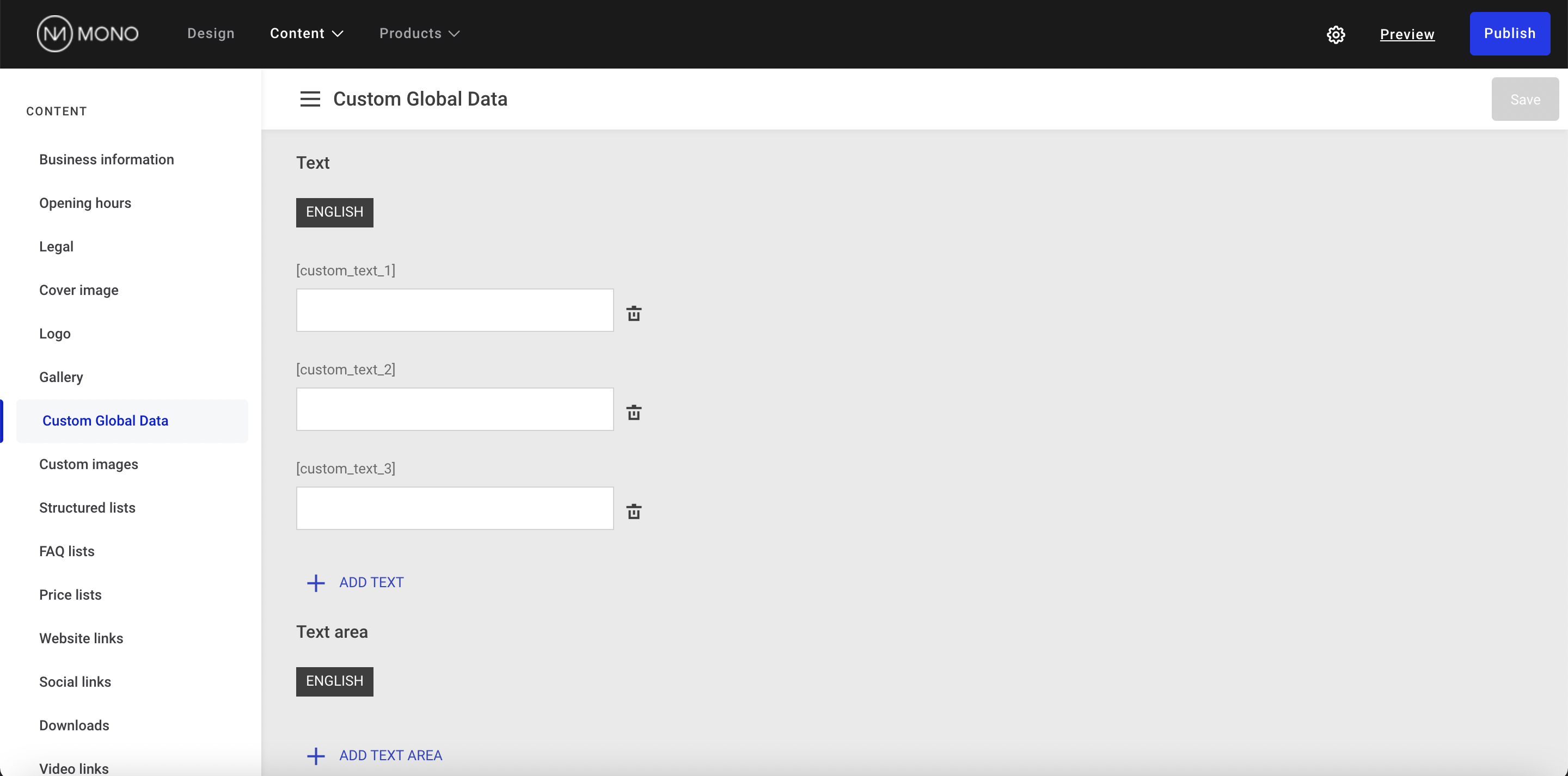Select the ENGLISH language tab under Text
Image resolution: width=1568 pixels, height=776 pixels.
(334, 212)
